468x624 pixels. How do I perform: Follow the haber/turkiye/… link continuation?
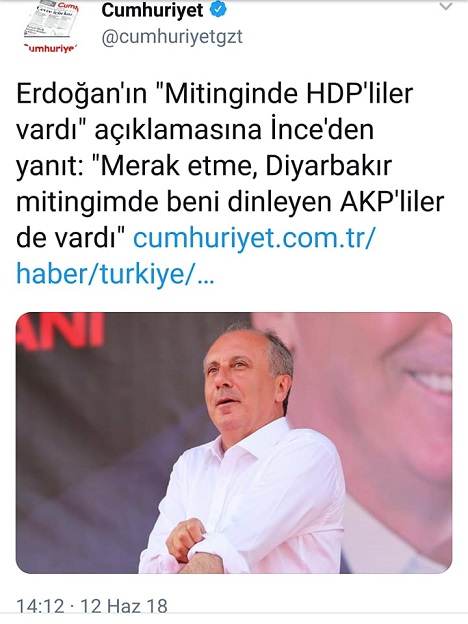click(x=115, y=274)
